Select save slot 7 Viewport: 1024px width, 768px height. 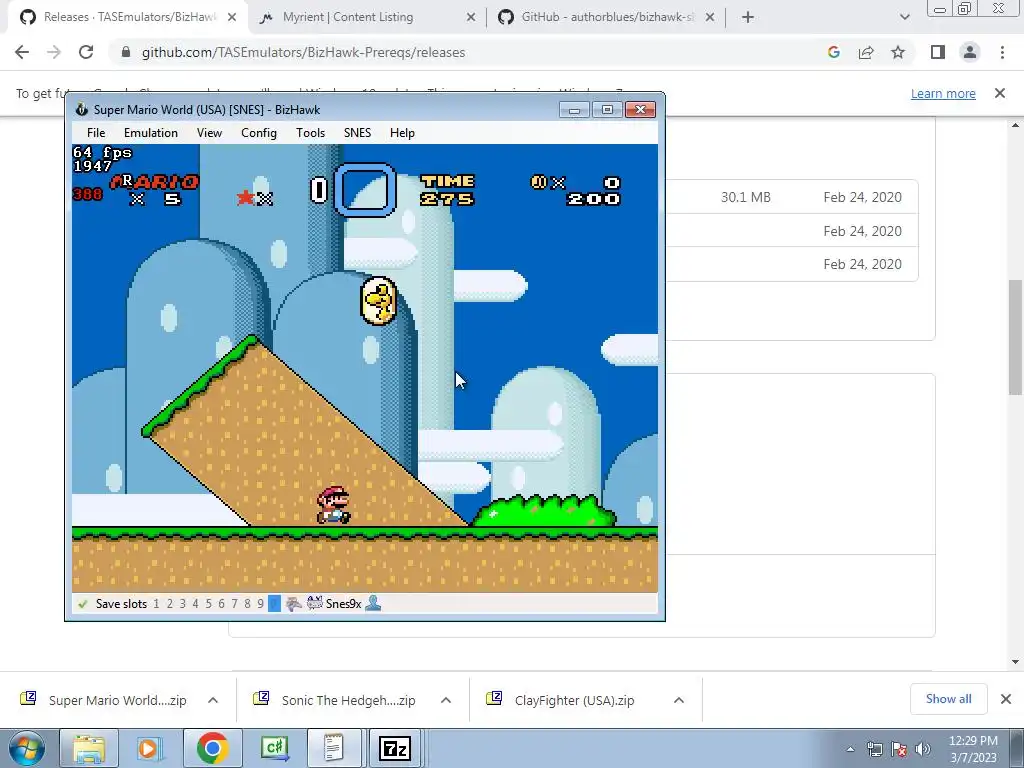point(234,604)
